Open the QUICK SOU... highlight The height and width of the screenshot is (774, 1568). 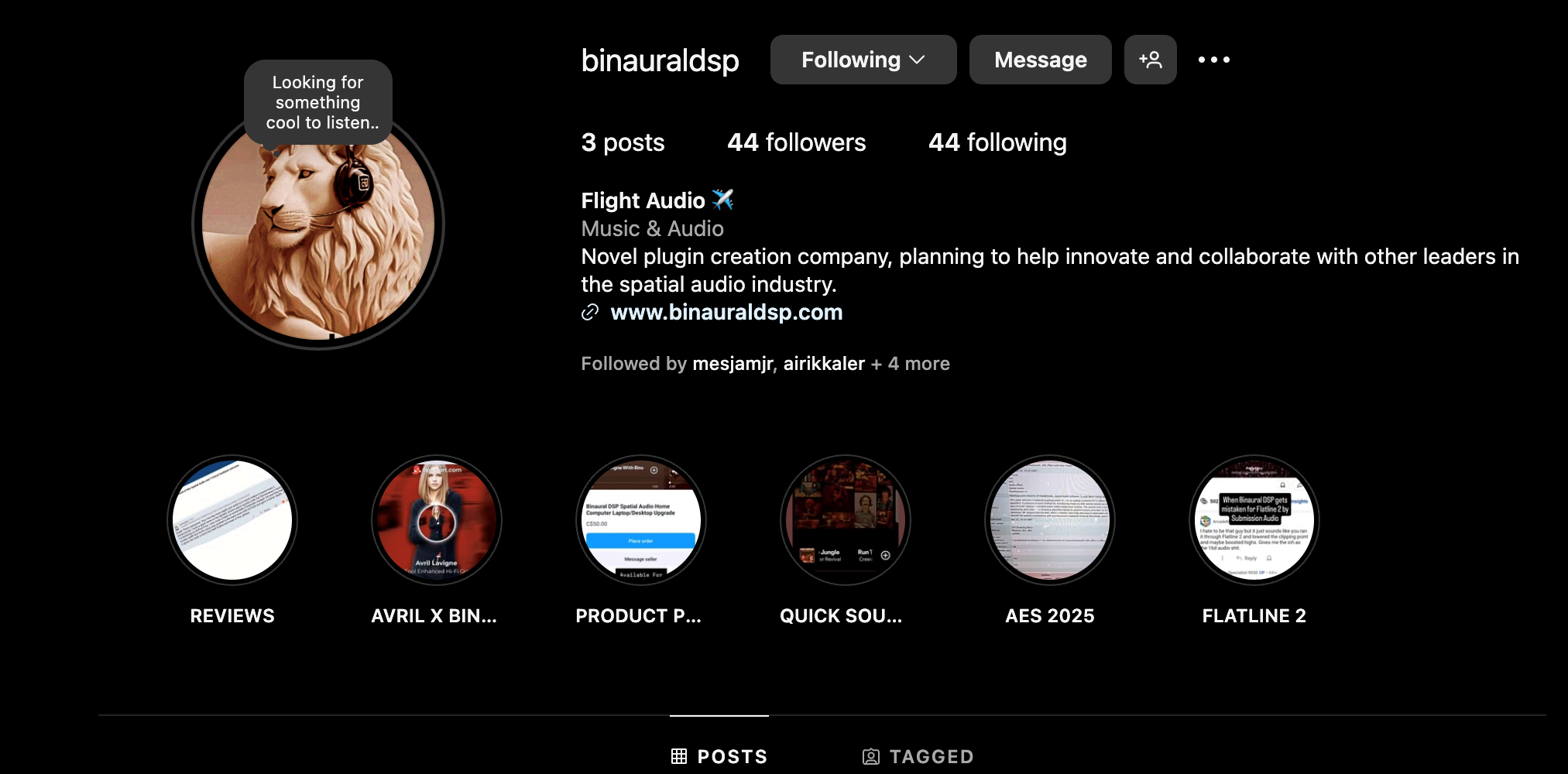click(846, 520)
